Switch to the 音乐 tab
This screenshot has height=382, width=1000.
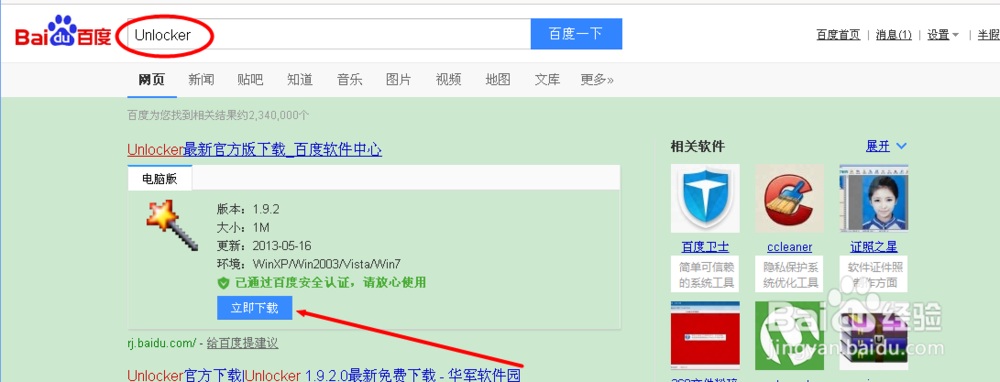tap(349, 80)
